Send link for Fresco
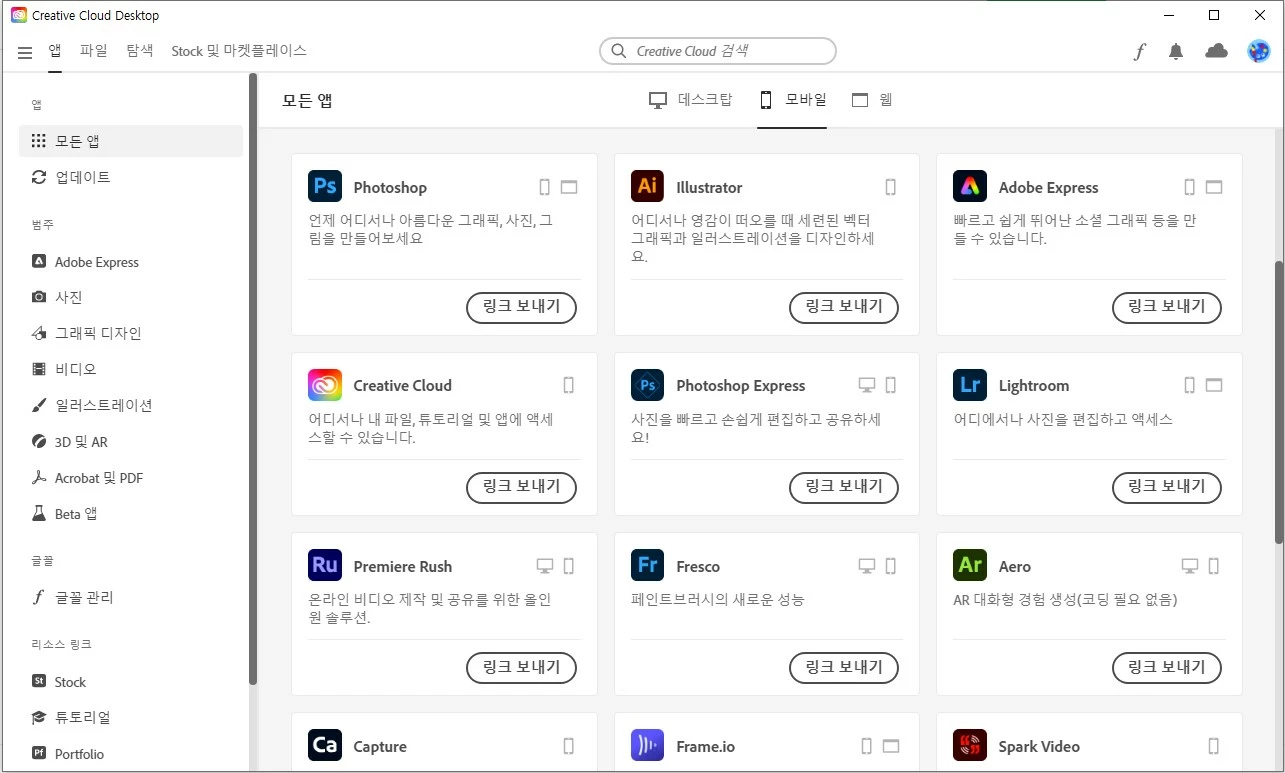 click(844, 667)
